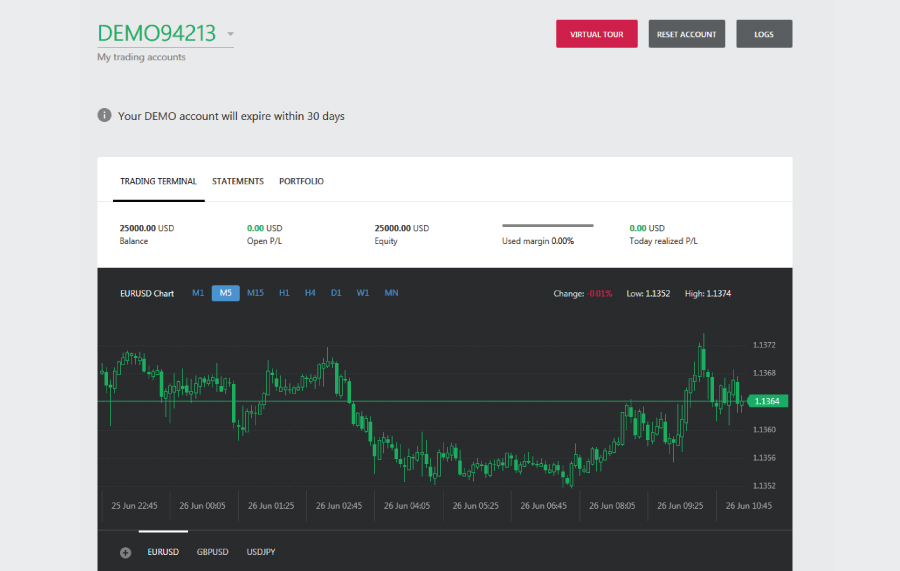
Task: Click the 26 Jun 05:25 time label
Action: click(475, 506)
